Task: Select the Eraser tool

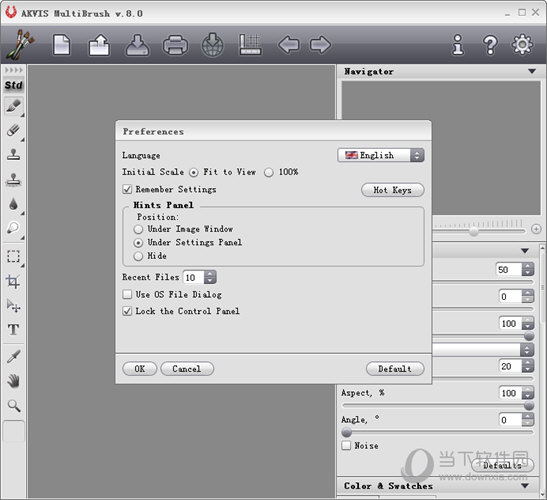Action: point(14,130)
